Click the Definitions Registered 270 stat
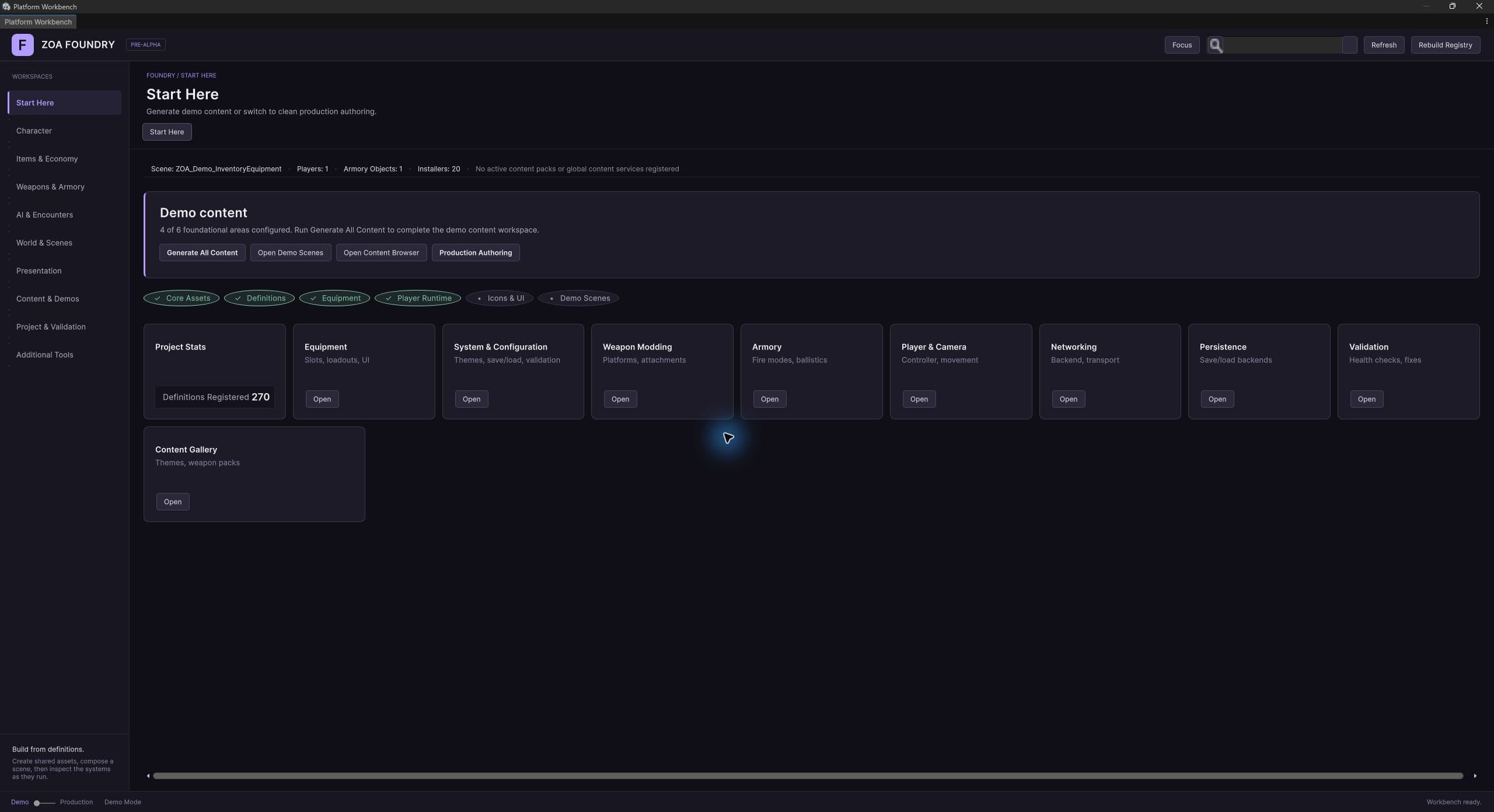Viewport: 1494px width, 812px height. pos(215,397)
